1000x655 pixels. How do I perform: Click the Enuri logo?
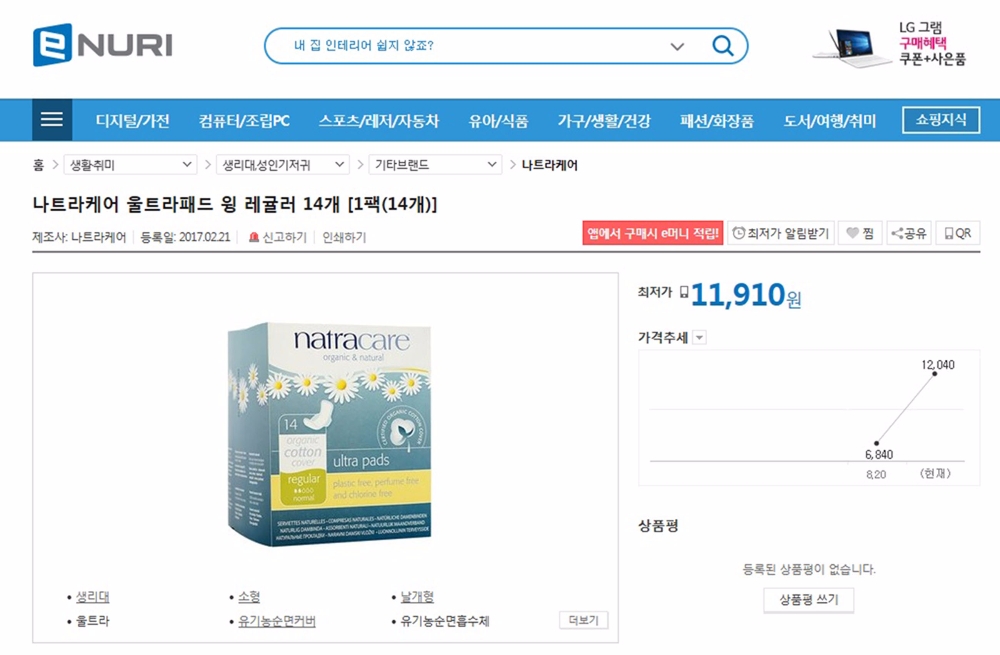[x=103, y=45]
